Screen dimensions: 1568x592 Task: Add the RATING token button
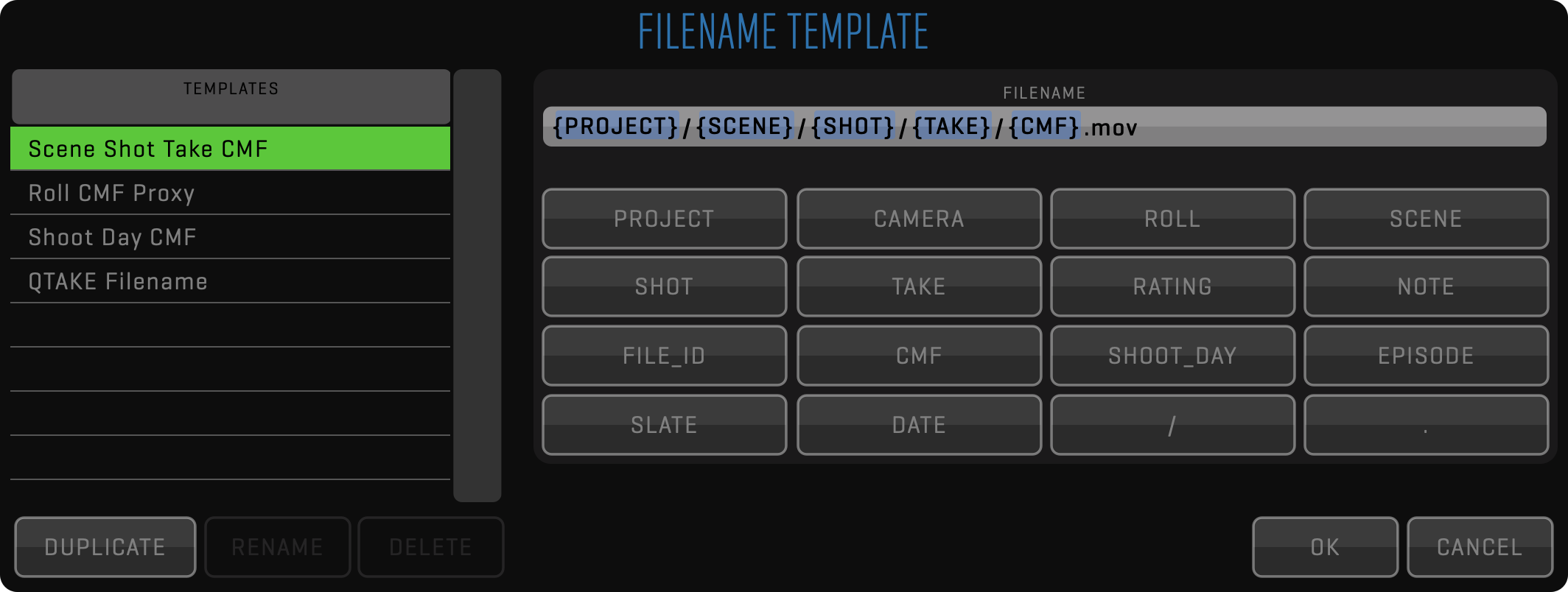point(1172,286)
